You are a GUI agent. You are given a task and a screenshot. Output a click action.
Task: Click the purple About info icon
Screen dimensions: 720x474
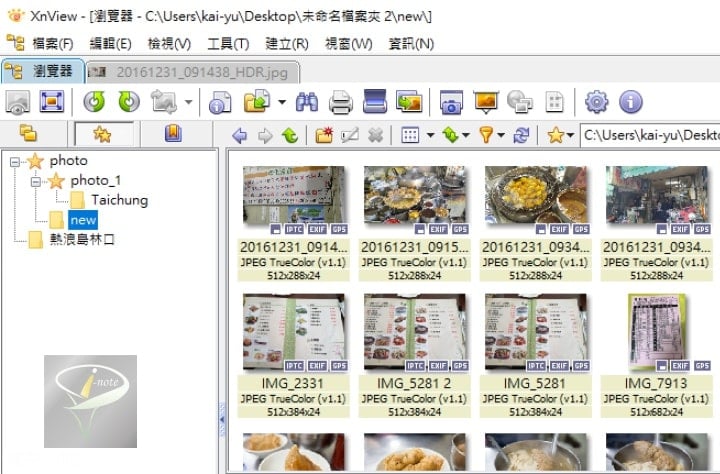coord(630,102)
